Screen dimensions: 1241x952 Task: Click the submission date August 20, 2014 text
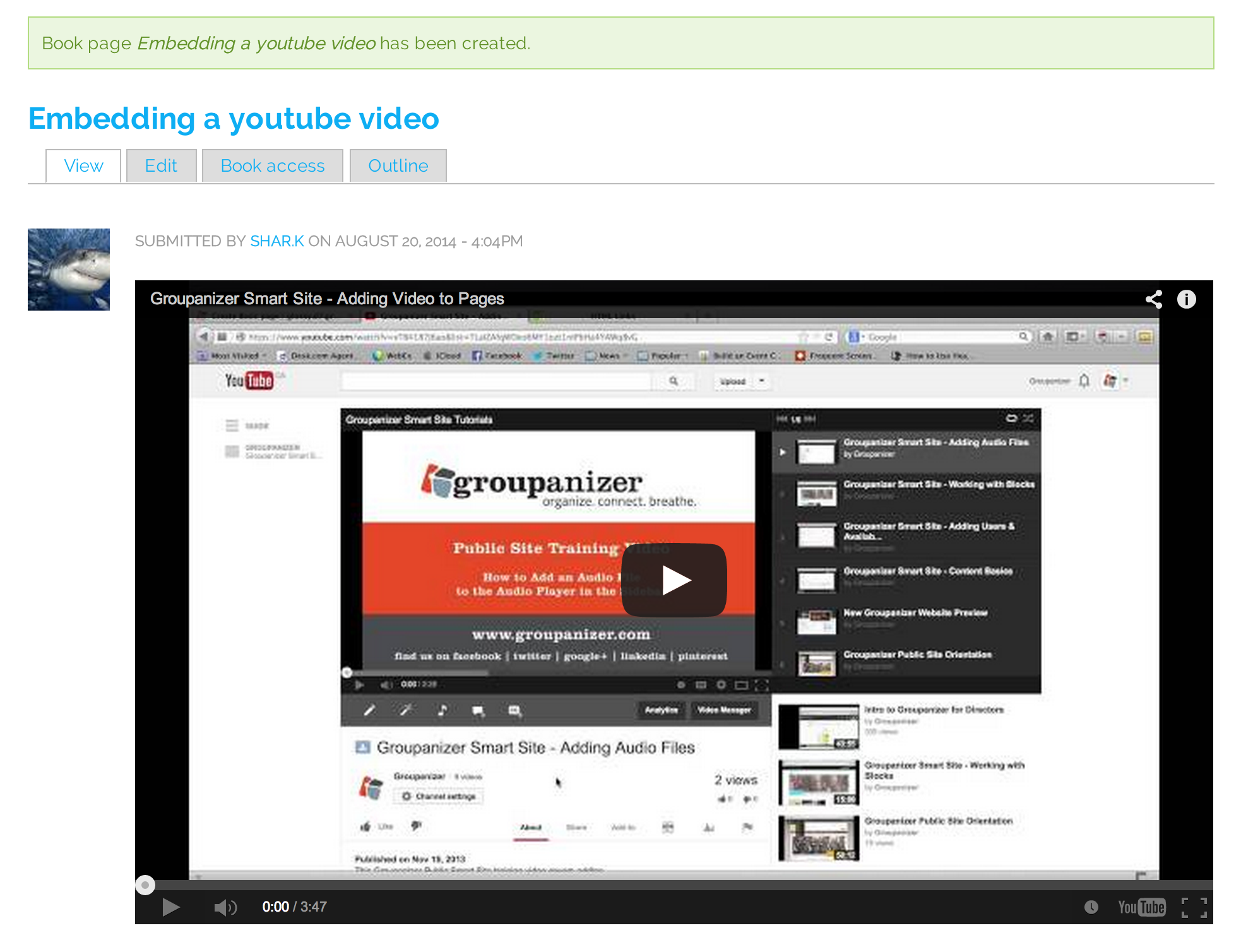tap(395, 241)
